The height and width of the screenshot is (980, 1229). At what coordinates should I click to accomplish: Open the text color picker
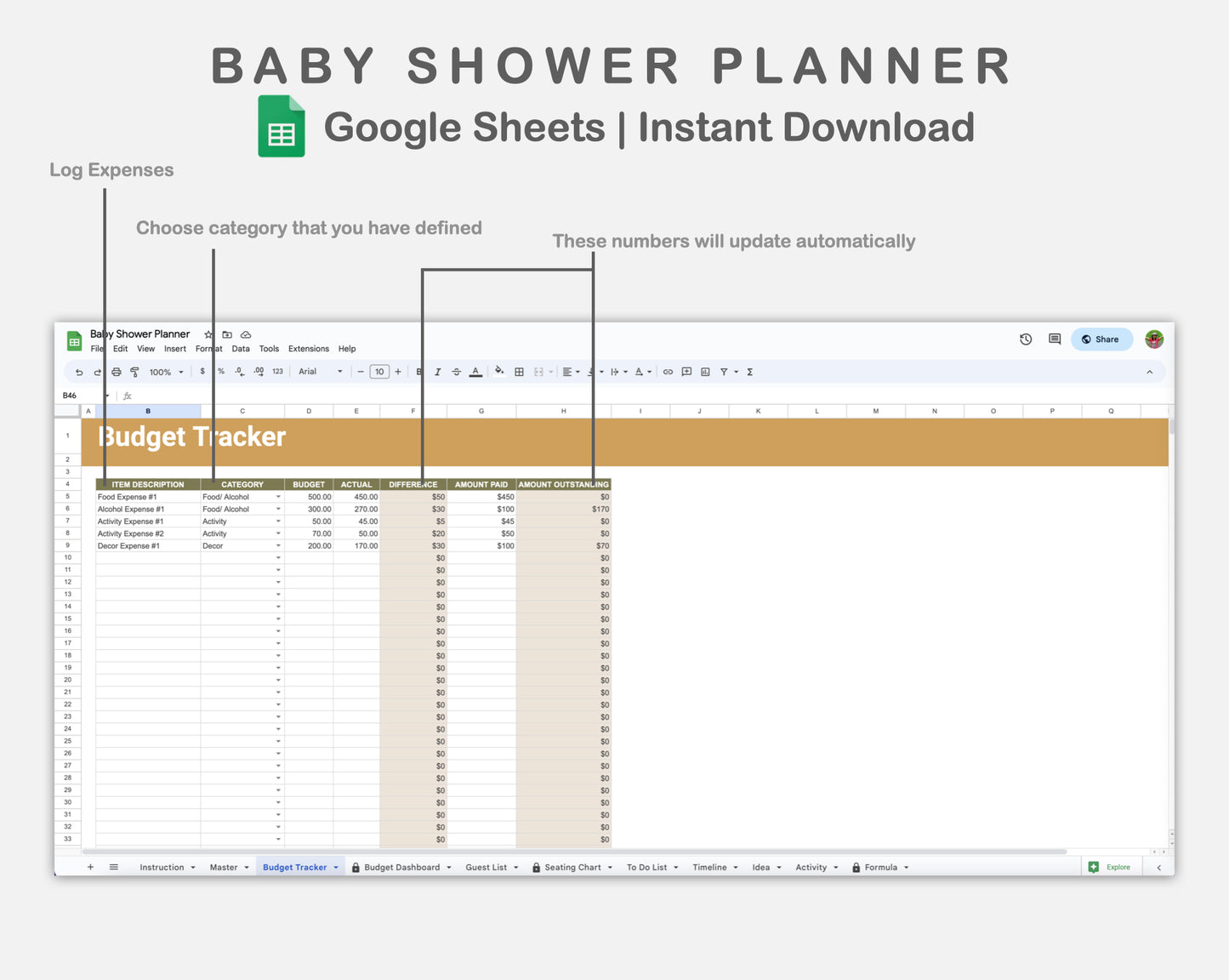(x=475, y=372)
